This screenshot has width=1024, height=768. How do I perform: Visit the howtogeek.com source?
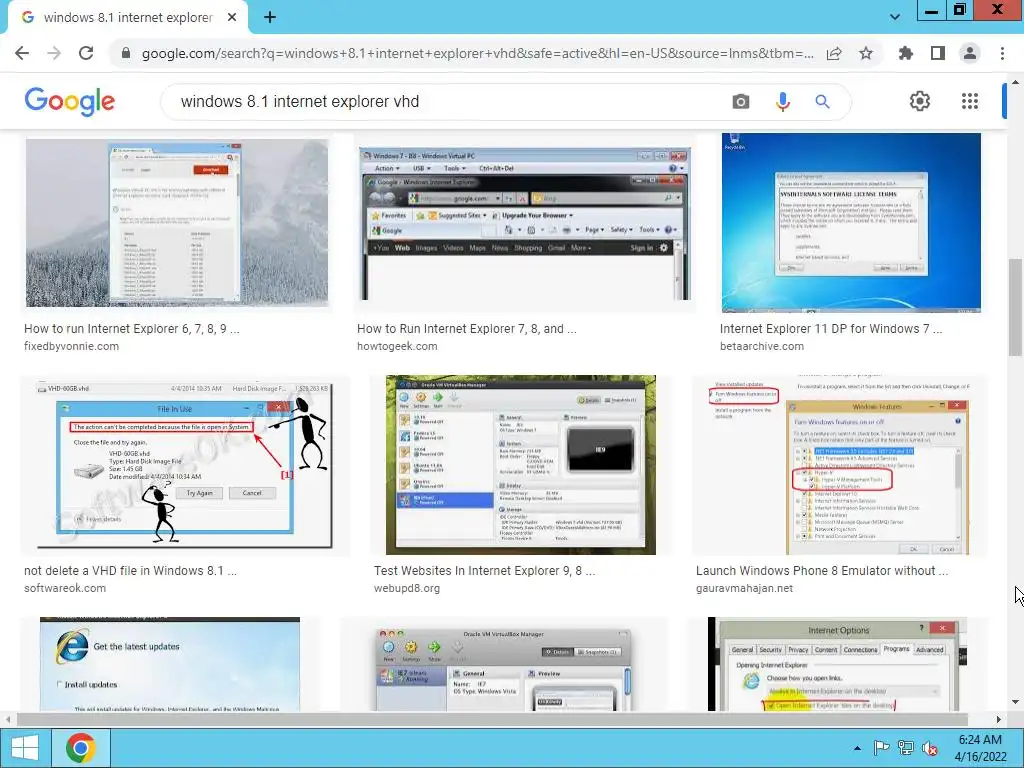point(397,346)
